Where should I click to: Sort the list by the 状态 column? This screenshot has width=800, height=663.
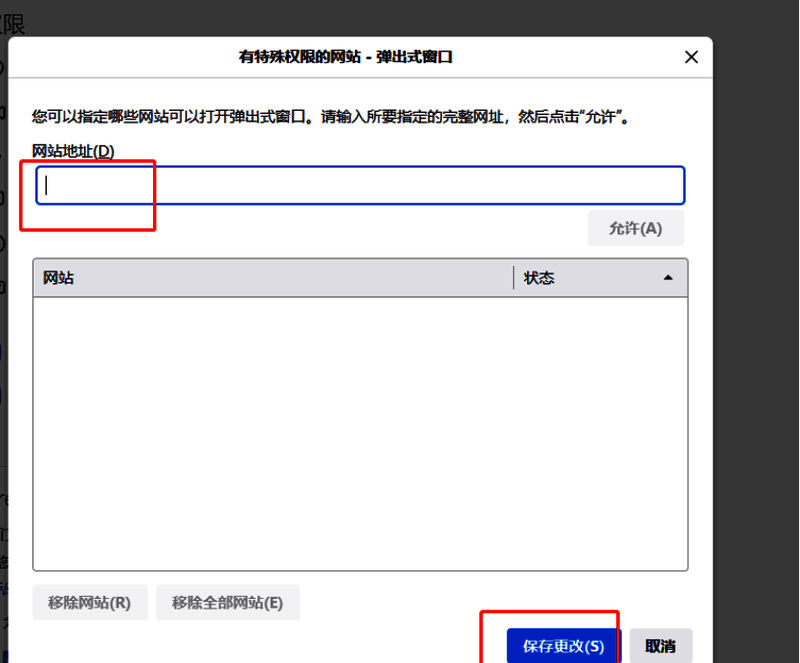tap(541, 277)
